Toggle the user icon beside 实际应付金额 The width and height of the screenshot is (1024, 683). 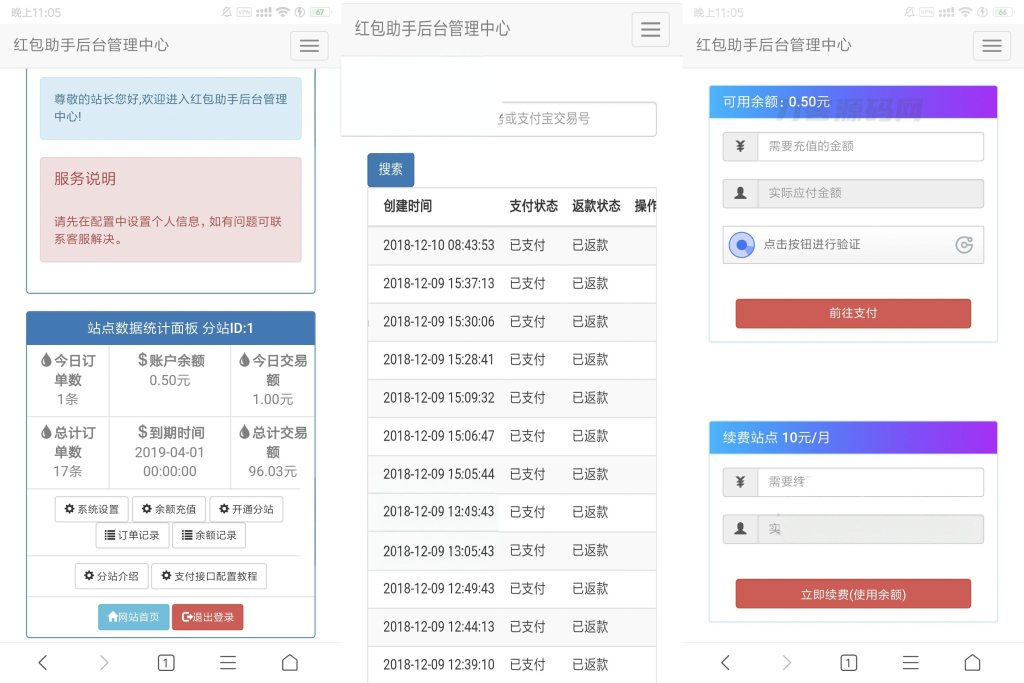coord(739,193)
